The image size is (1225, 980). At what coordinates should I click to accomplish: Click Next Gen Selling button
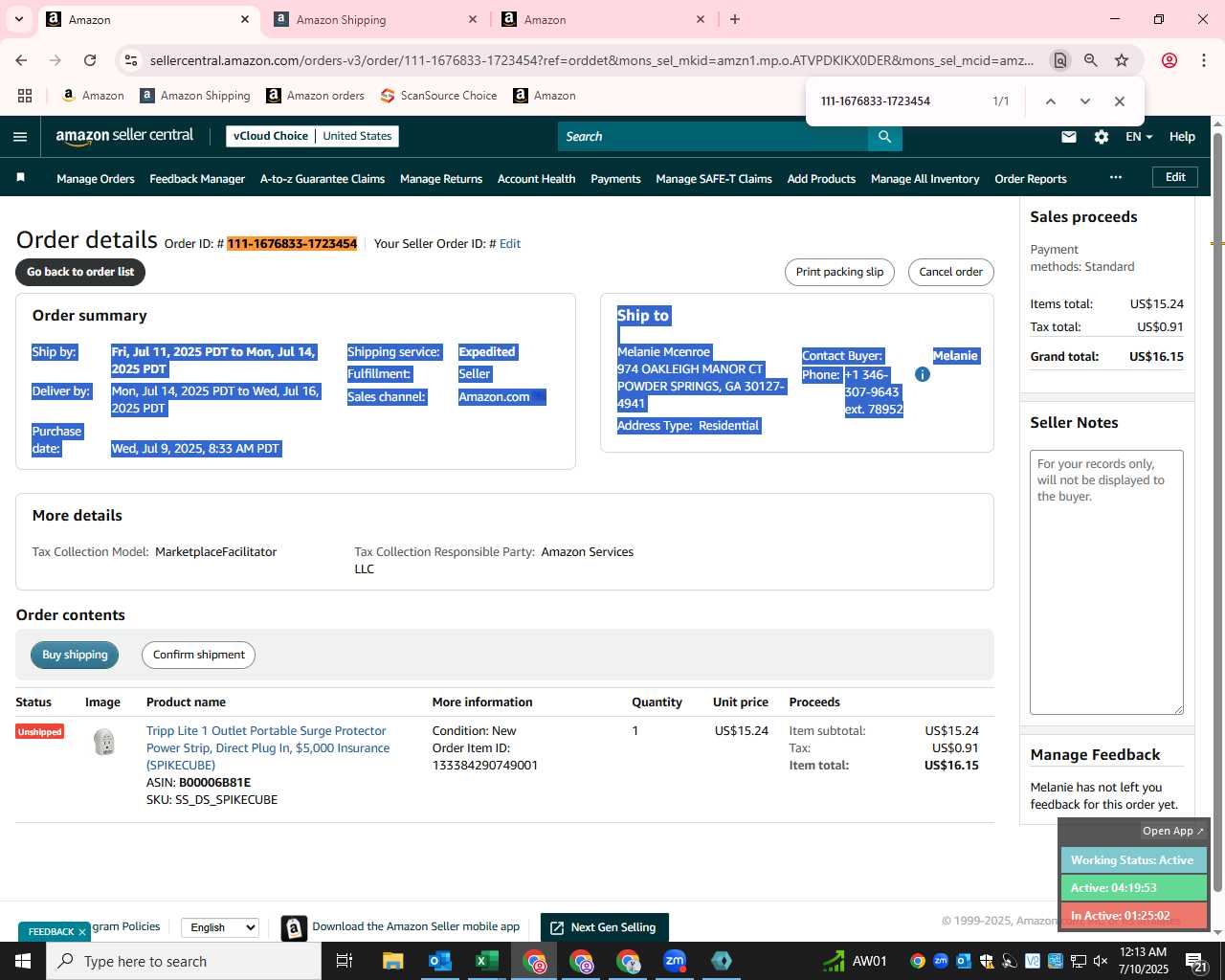click(x=605, y=927)
